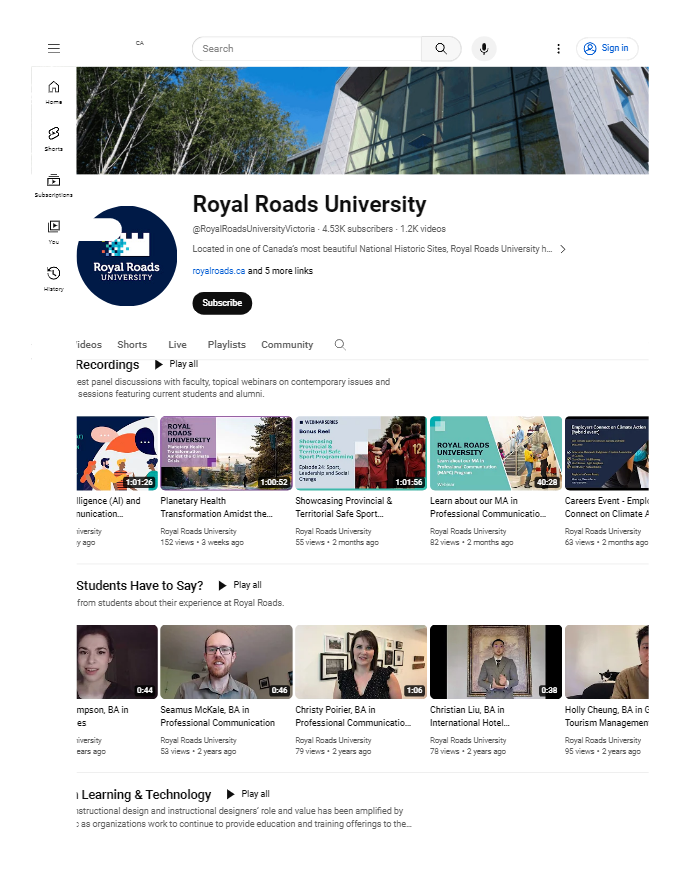Viewport: 680px width, 880px height.
Task: Expand the channel description with the chevron
Action: pyautogui.click(x=563, y=249)
